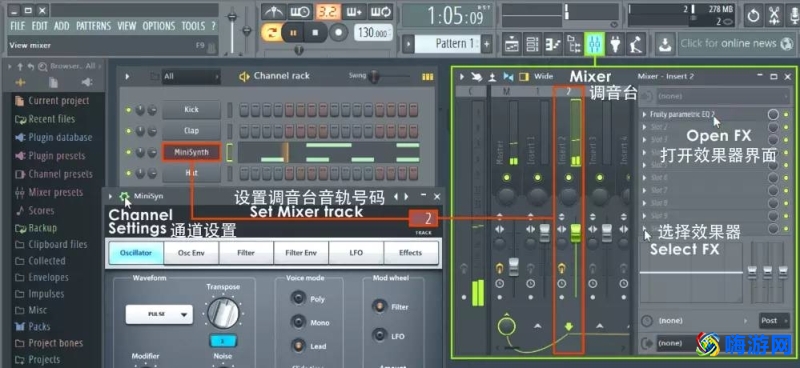The image size is (800, 368).
Task: Open the Pattern 1 selector
Action: [447, 44]
